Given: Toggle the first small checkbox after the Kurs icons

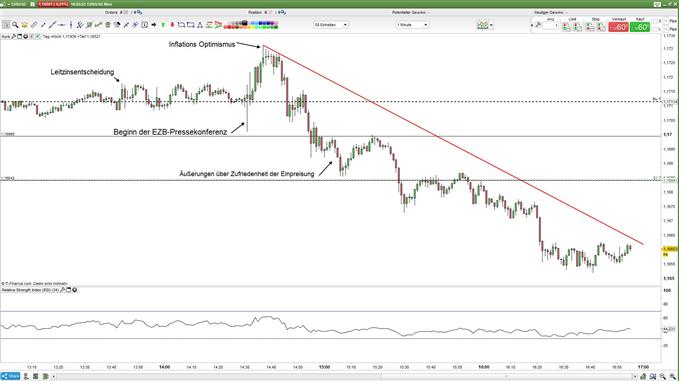Looking at the screenshot, I should [x=32, y=37].
